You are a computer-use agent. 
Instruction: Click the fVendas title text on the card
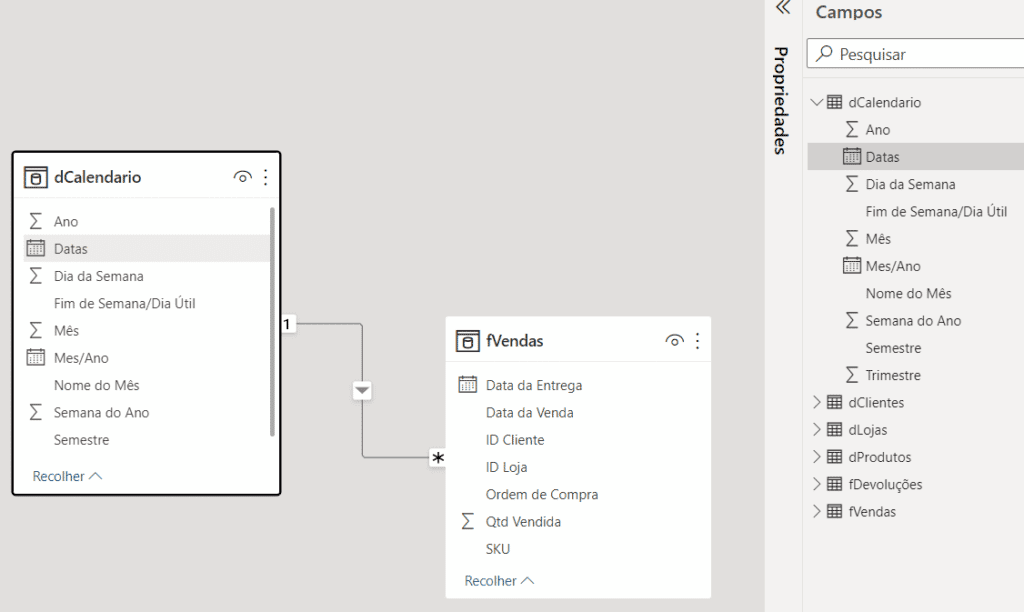tap(515, 341)
